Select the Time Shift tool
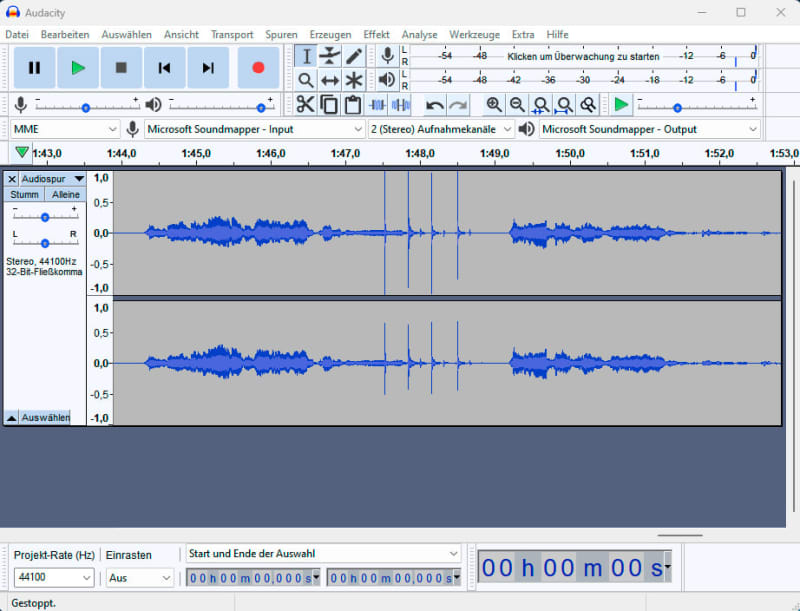This screenshot has width=800, height=611. [x=330, y=80]
